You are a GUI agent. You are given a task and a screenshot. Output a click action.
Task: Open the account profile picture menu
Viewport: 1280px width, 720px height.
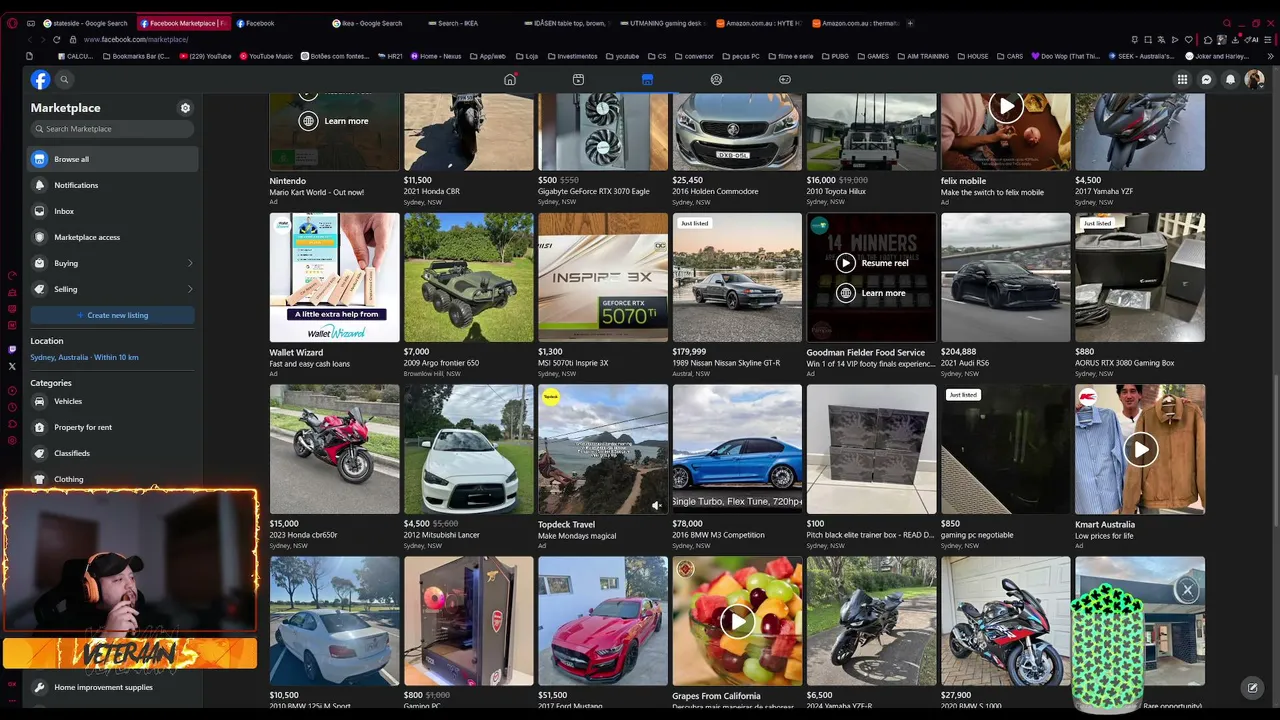pos(1254,80)
